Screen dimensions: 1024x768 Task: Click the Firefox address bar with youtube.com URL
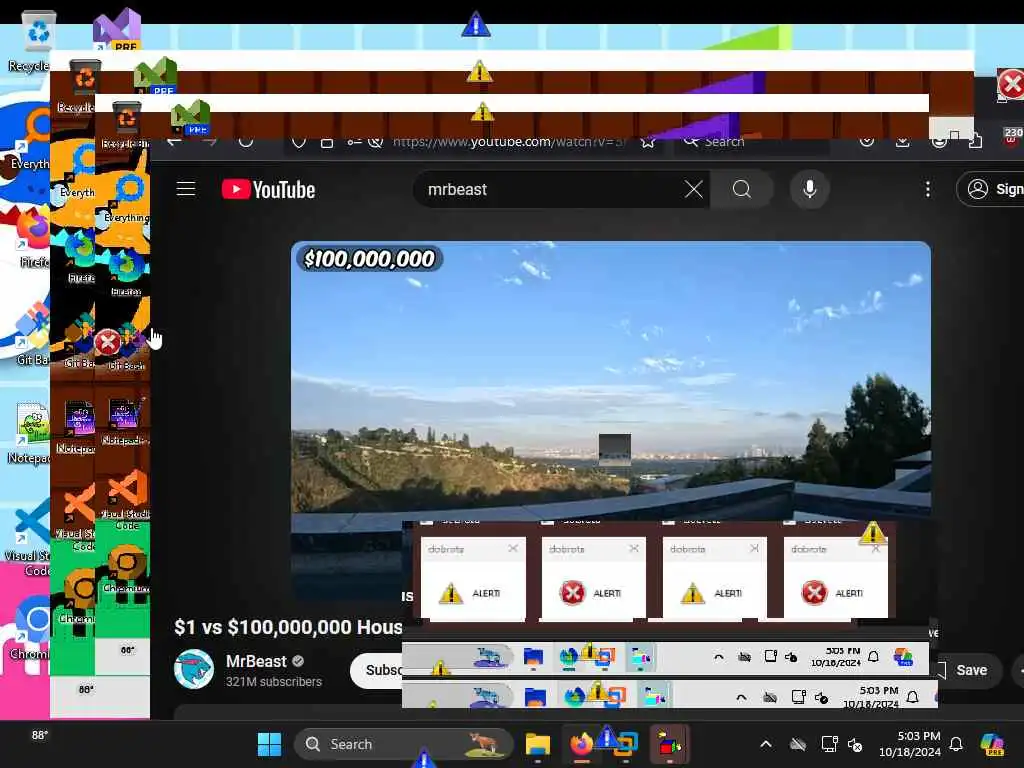click(509, 142)
